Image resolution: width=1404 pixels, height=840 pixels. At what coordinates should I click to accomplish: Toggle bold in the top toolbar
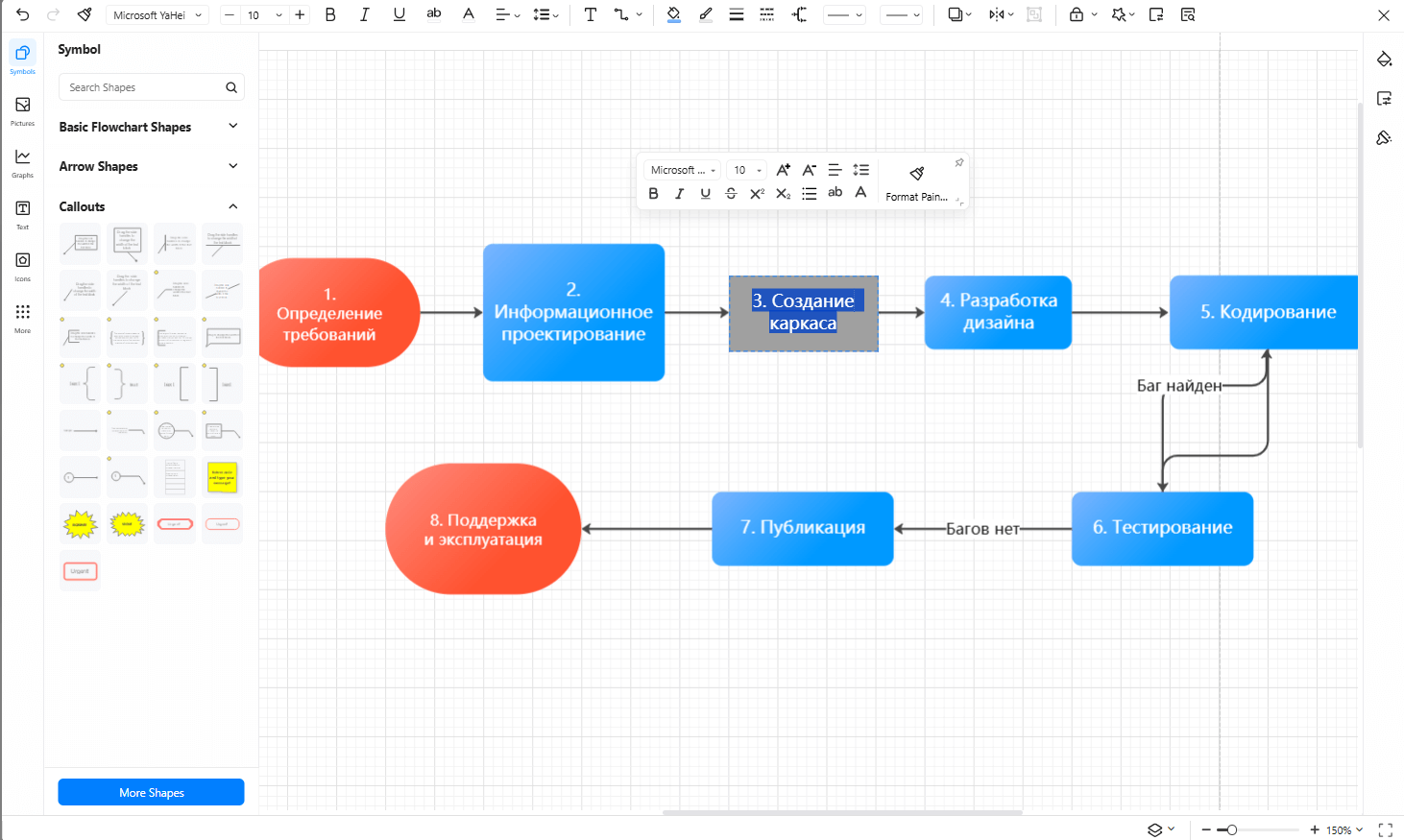point(330,14)
